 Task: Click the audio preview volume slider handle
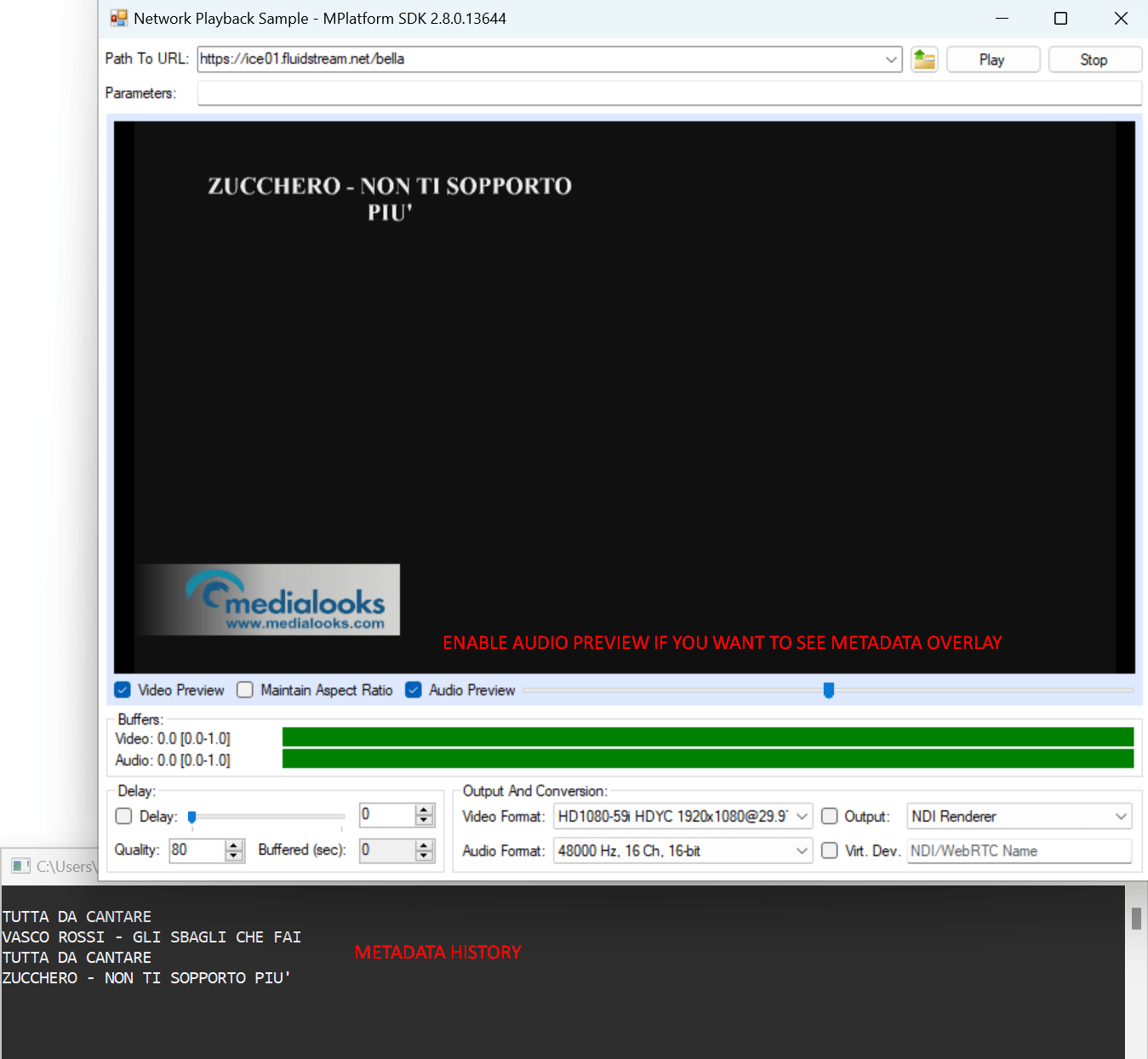[829, 690]
